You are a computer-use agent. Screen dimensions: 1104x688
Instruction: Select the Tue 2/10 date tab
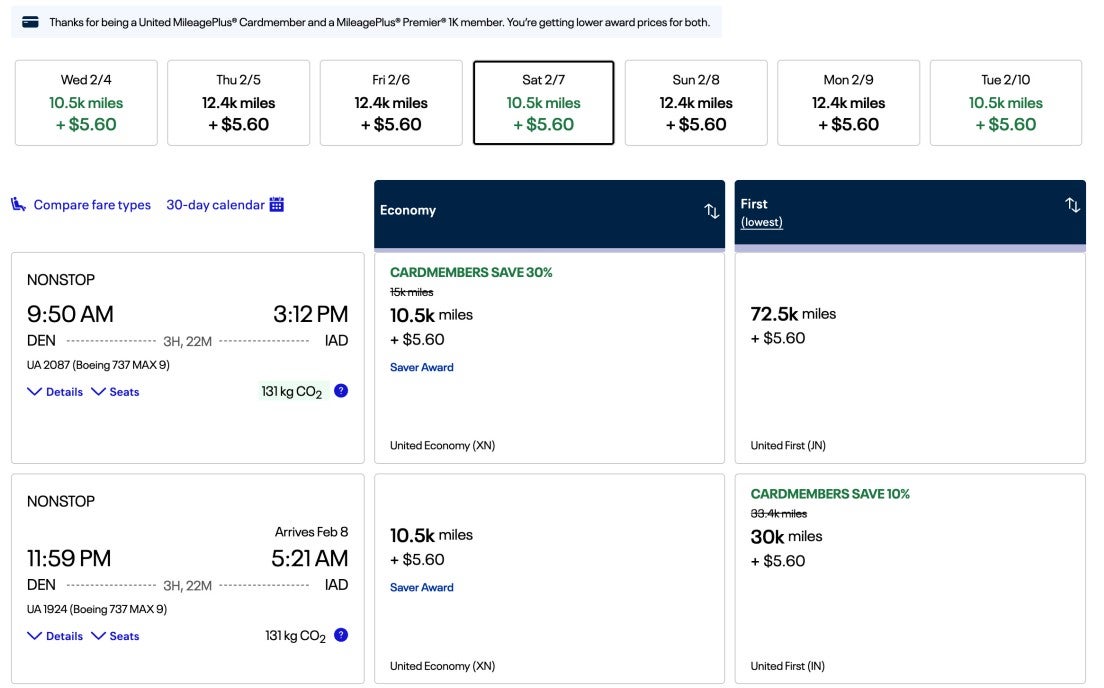tap(1005, 102)
